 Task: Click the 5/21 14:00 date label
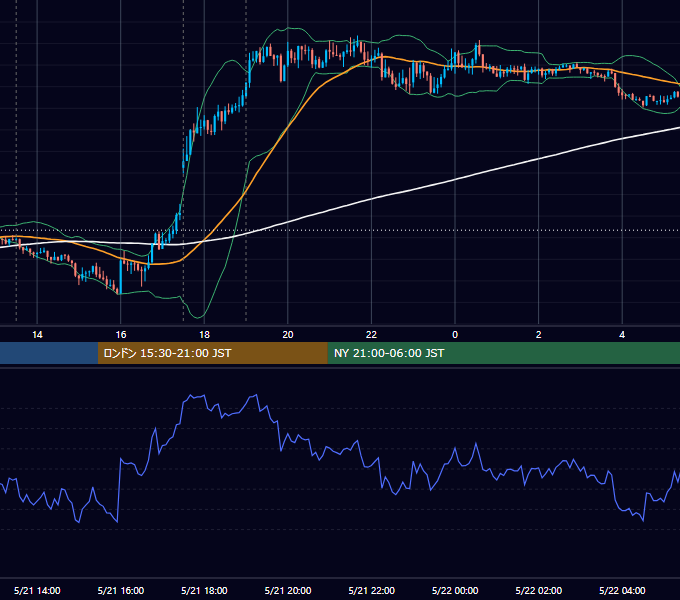tap(37, 590)
